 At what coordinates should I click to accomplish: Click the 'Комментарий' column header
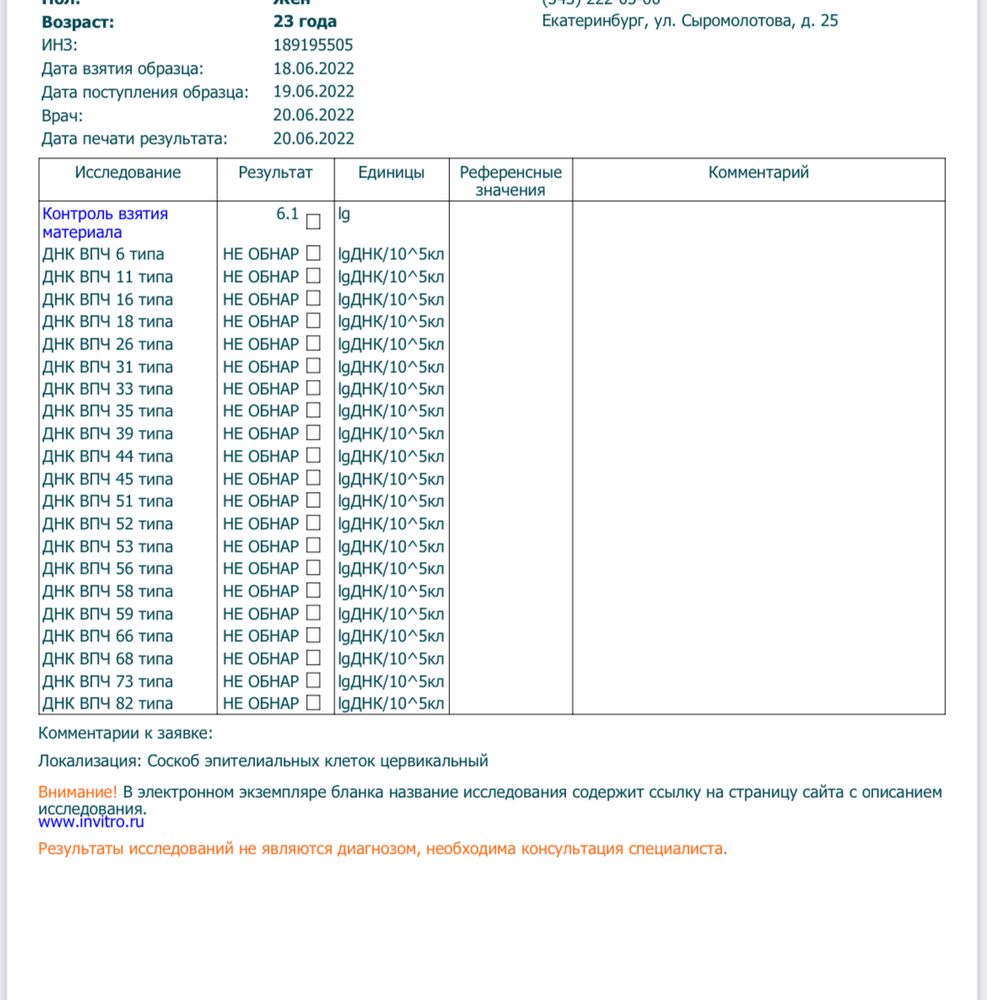[x=758, y=172]
